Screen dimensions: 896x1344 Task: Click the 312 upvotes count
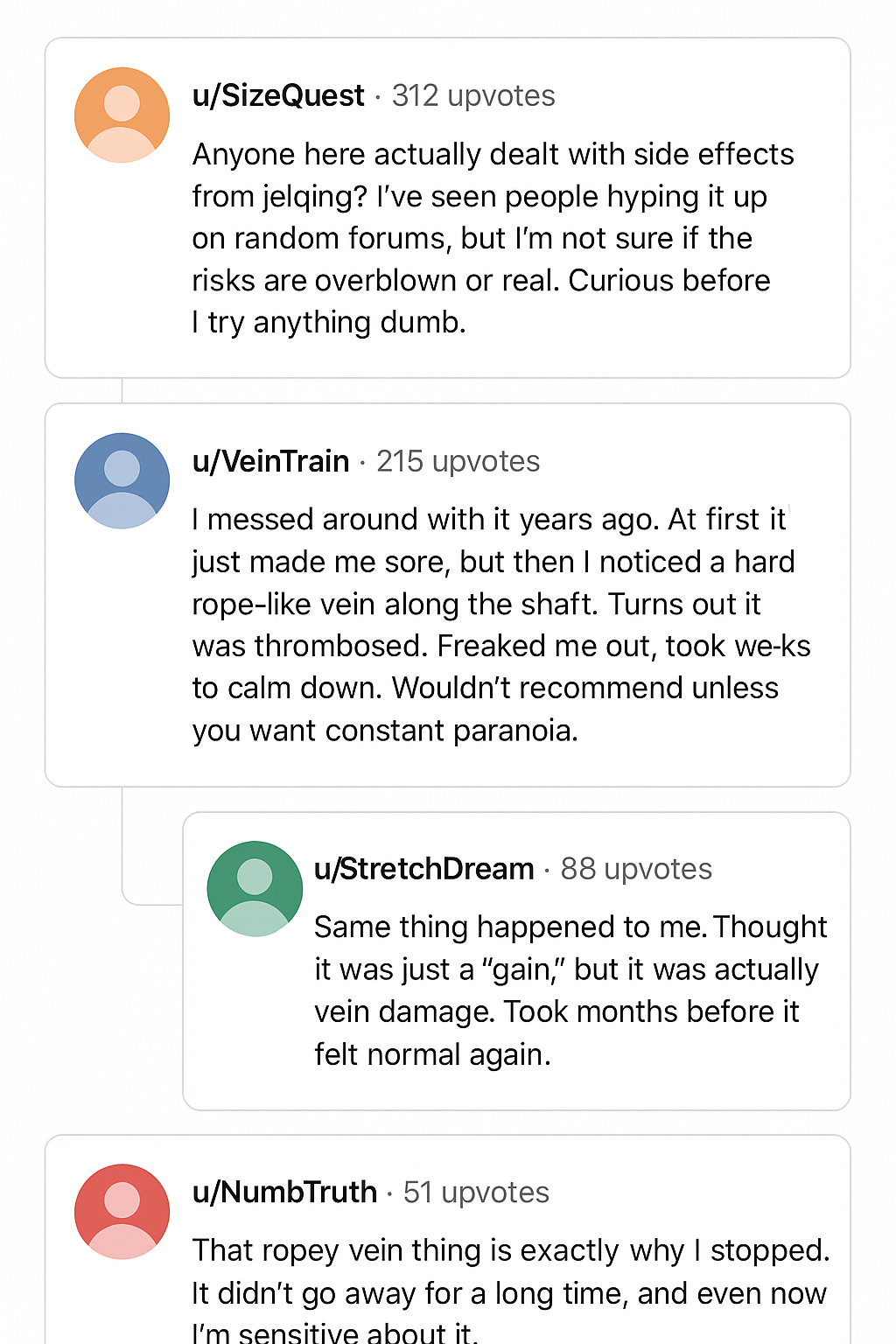473,95
